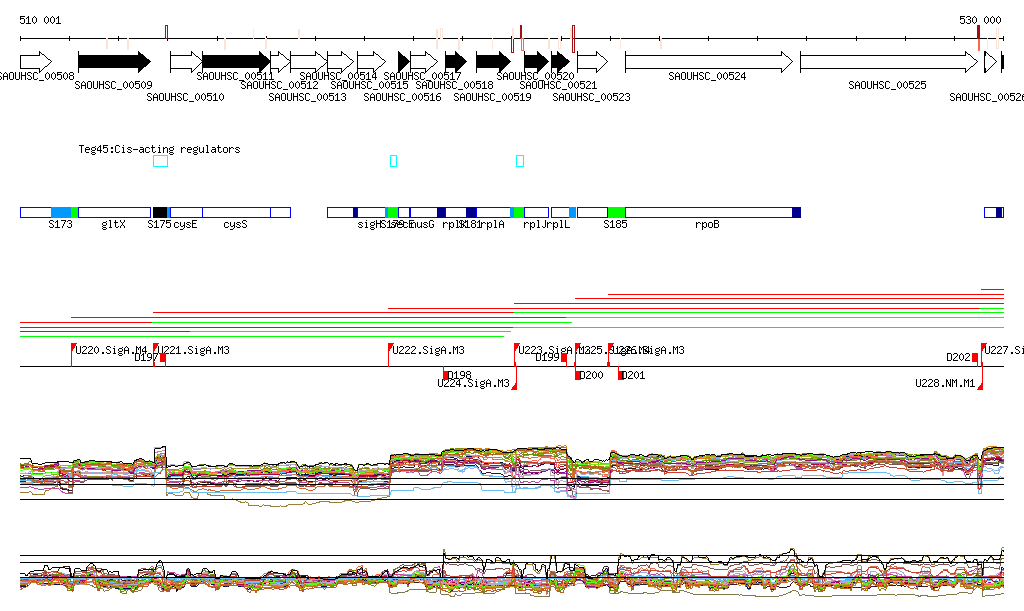The height and width of the screenshot is (611, 1024).
Task: Select the gltX gene segment
Action: tap(114, 212)
